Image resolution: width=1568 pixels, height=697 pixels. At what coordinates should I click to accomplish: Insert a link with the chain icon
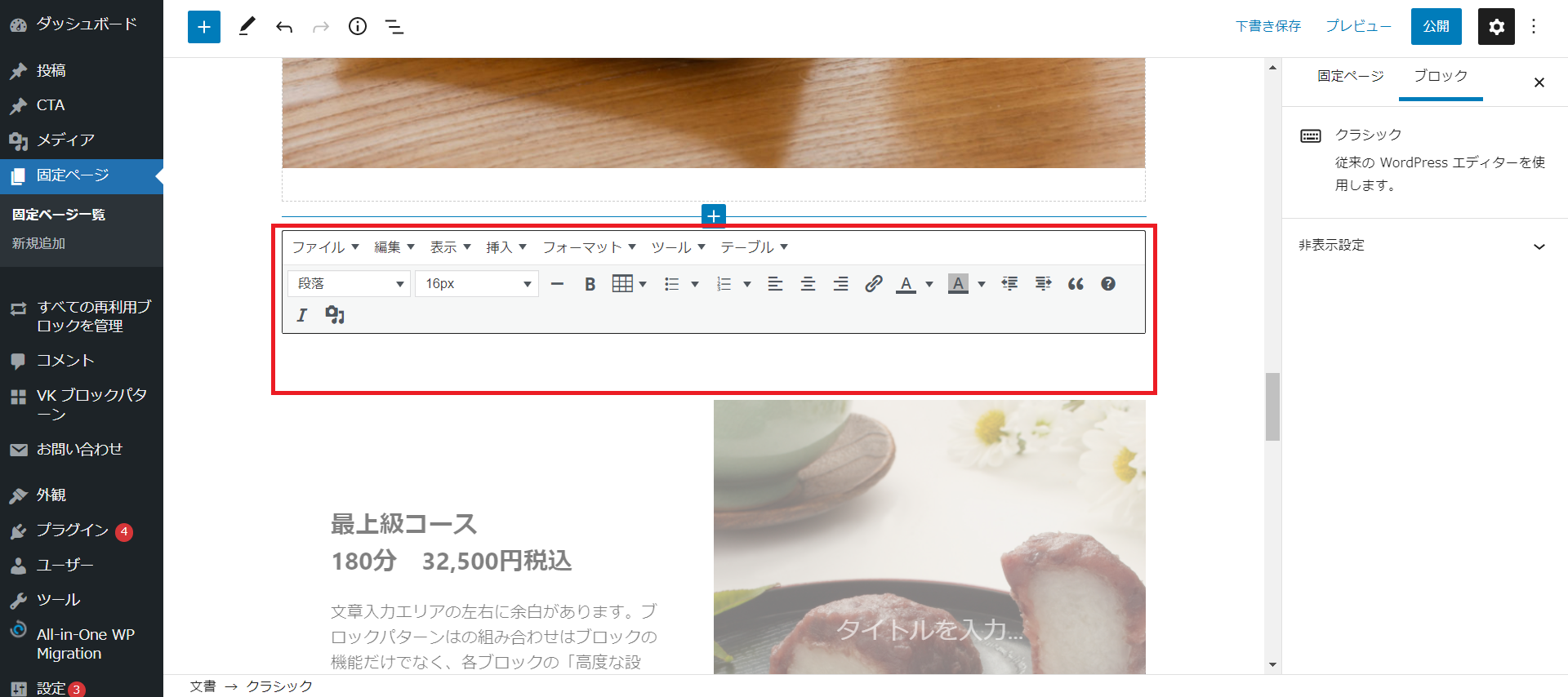[873, 284]
